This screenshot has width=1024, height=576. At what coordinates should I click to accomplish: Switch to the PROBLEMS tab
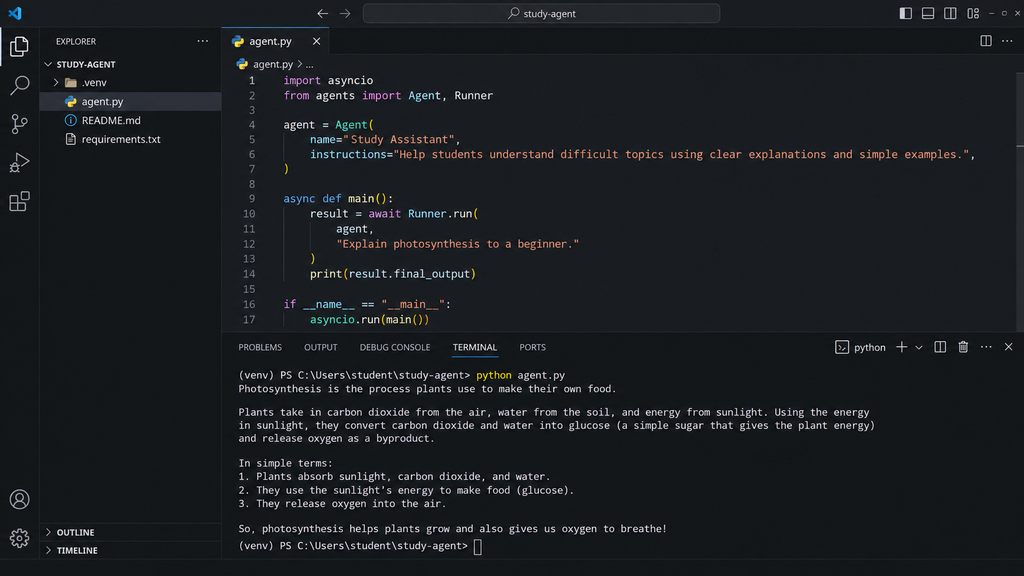260,347
